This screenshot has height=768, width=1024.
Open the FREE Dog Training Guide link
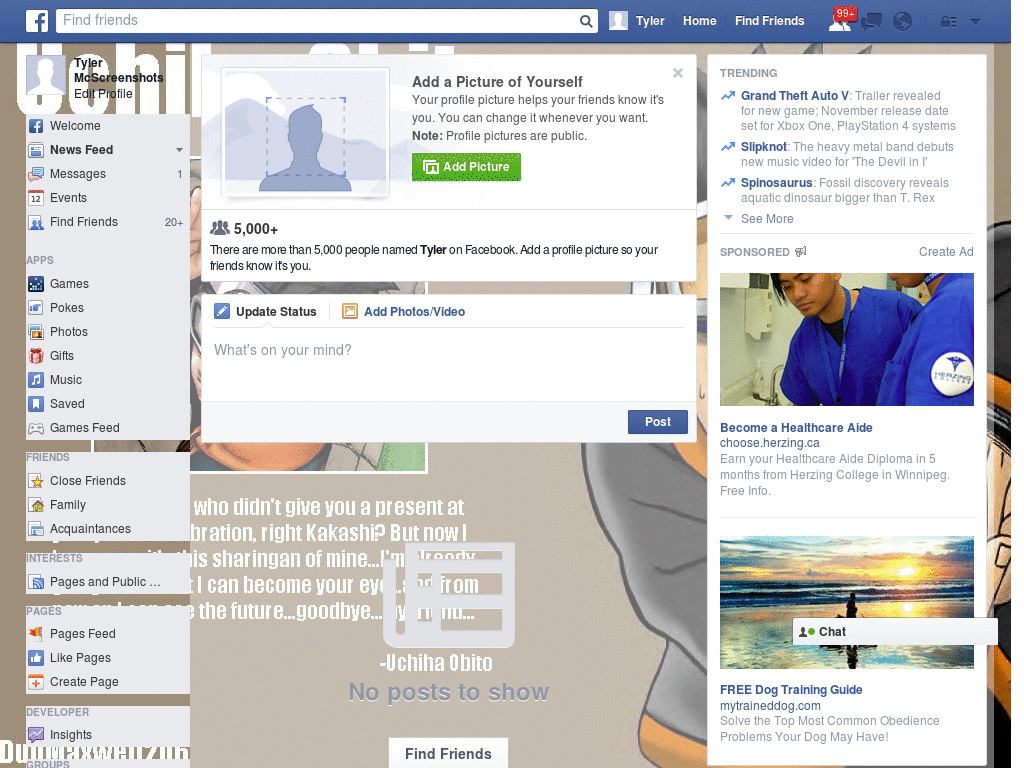791,690
